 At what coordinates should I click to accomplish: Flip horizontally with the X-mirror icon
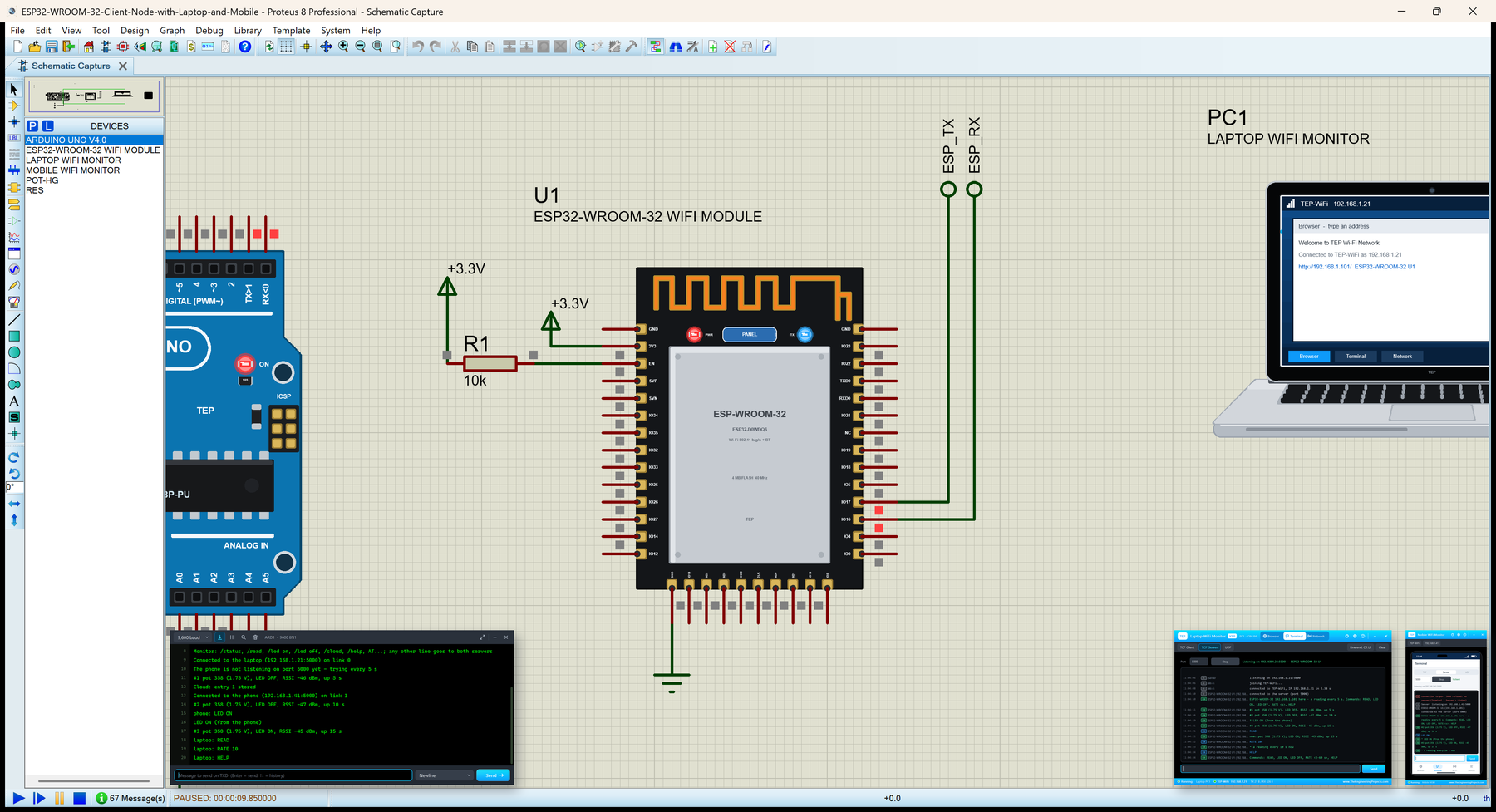[x=13, y=504]
